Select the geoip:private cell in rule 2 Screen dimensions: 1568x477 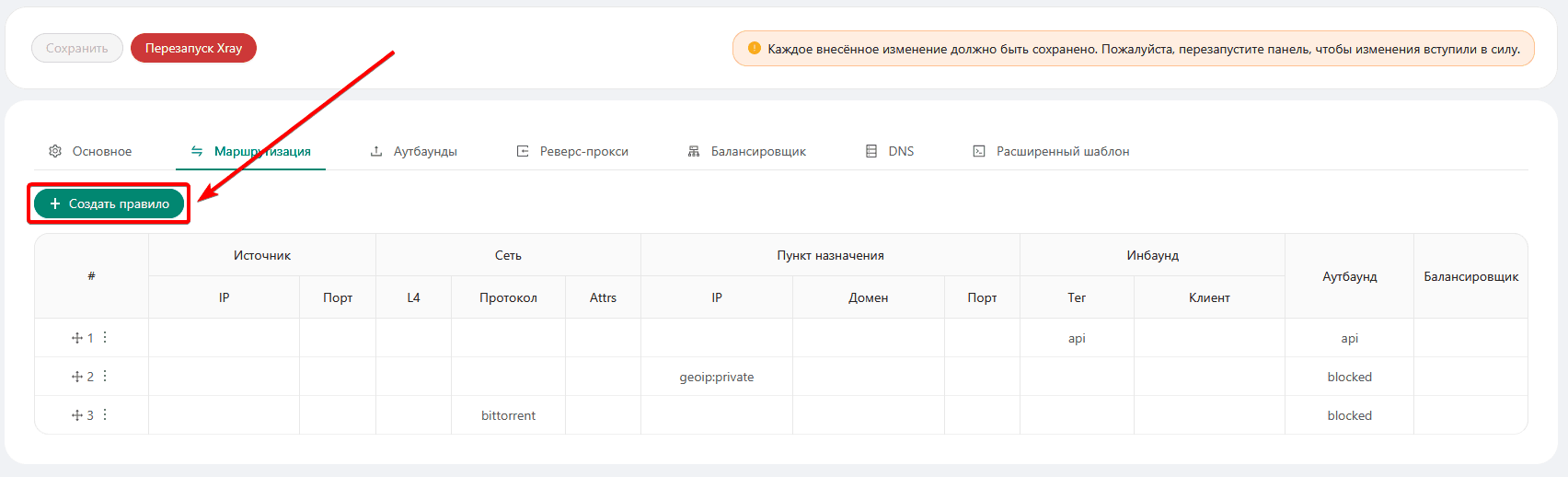point(717,377)
